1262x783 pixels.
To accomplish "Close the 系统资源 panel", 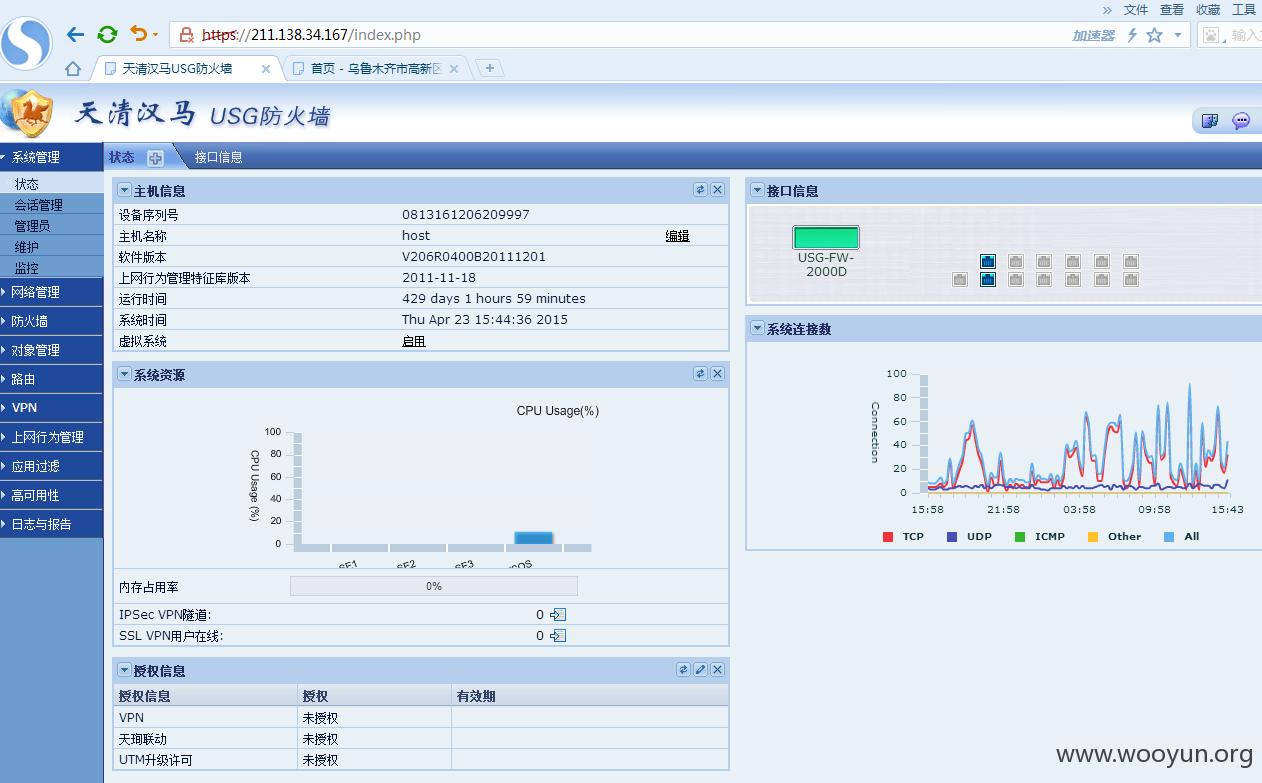I will pyautogui.click(x=717, y=373).
